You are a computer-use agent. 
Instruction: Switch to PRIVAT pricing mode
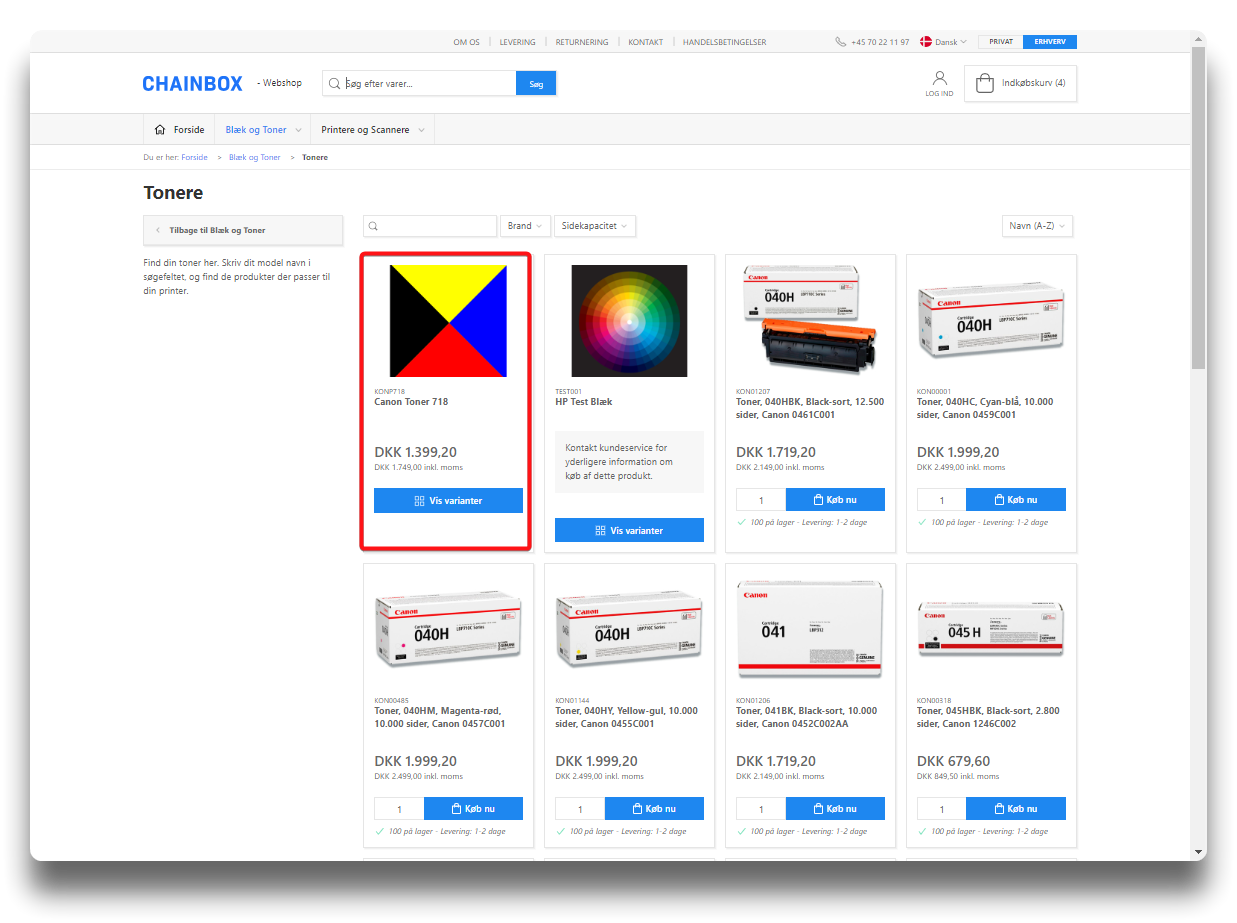1000,42
